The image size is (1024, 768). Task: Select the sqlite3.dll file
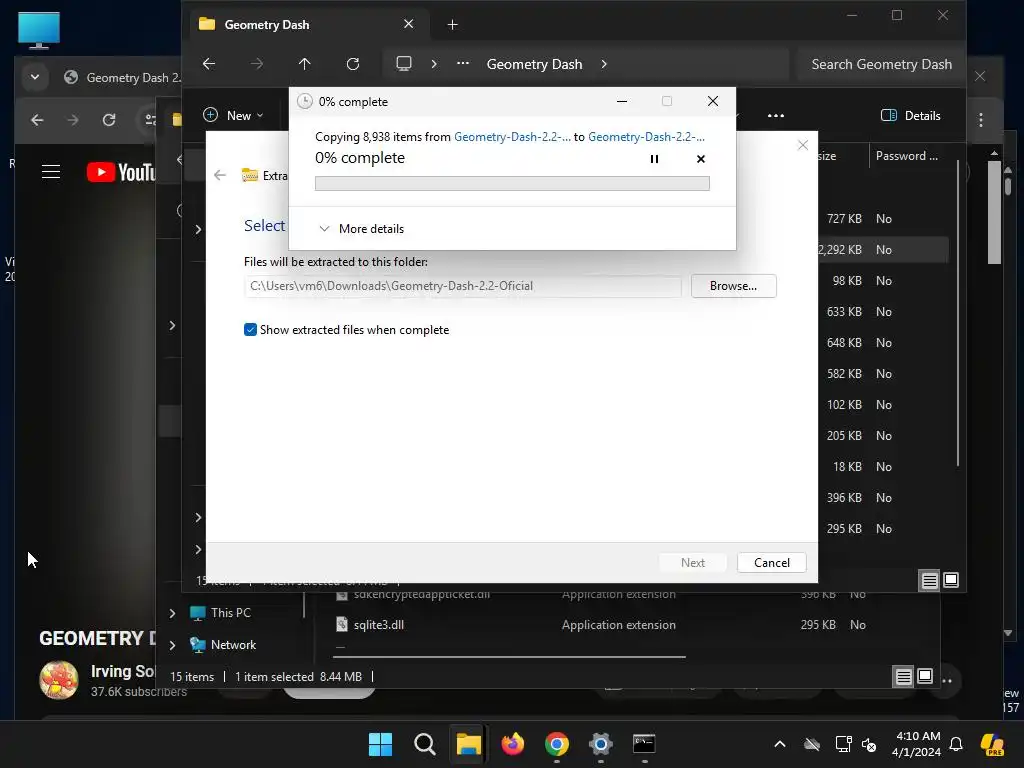(379, 625)
